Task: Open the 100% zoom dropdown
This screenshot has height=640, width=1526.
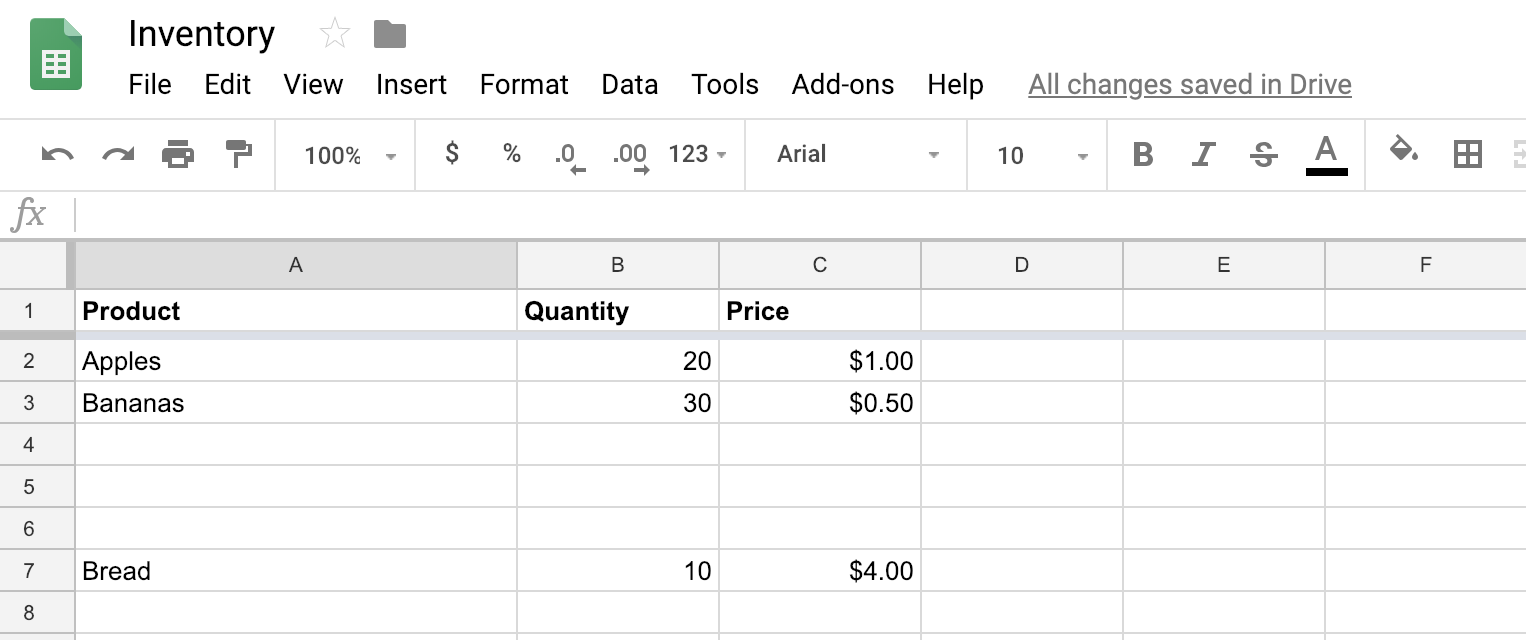Action: click(x=349, y=156)
